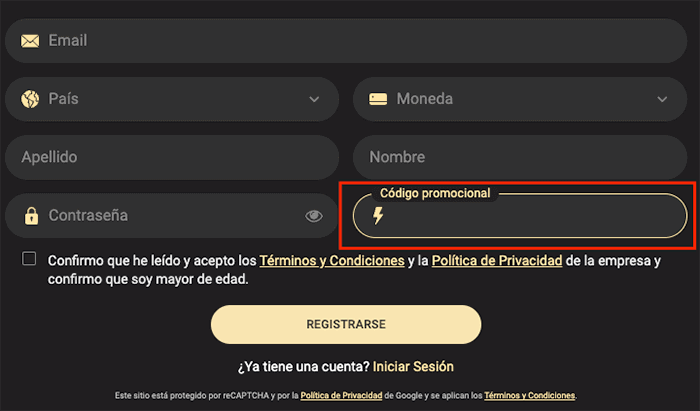Expand the País dropdown arrow
The image size is (700, 411).
[314, 99]
